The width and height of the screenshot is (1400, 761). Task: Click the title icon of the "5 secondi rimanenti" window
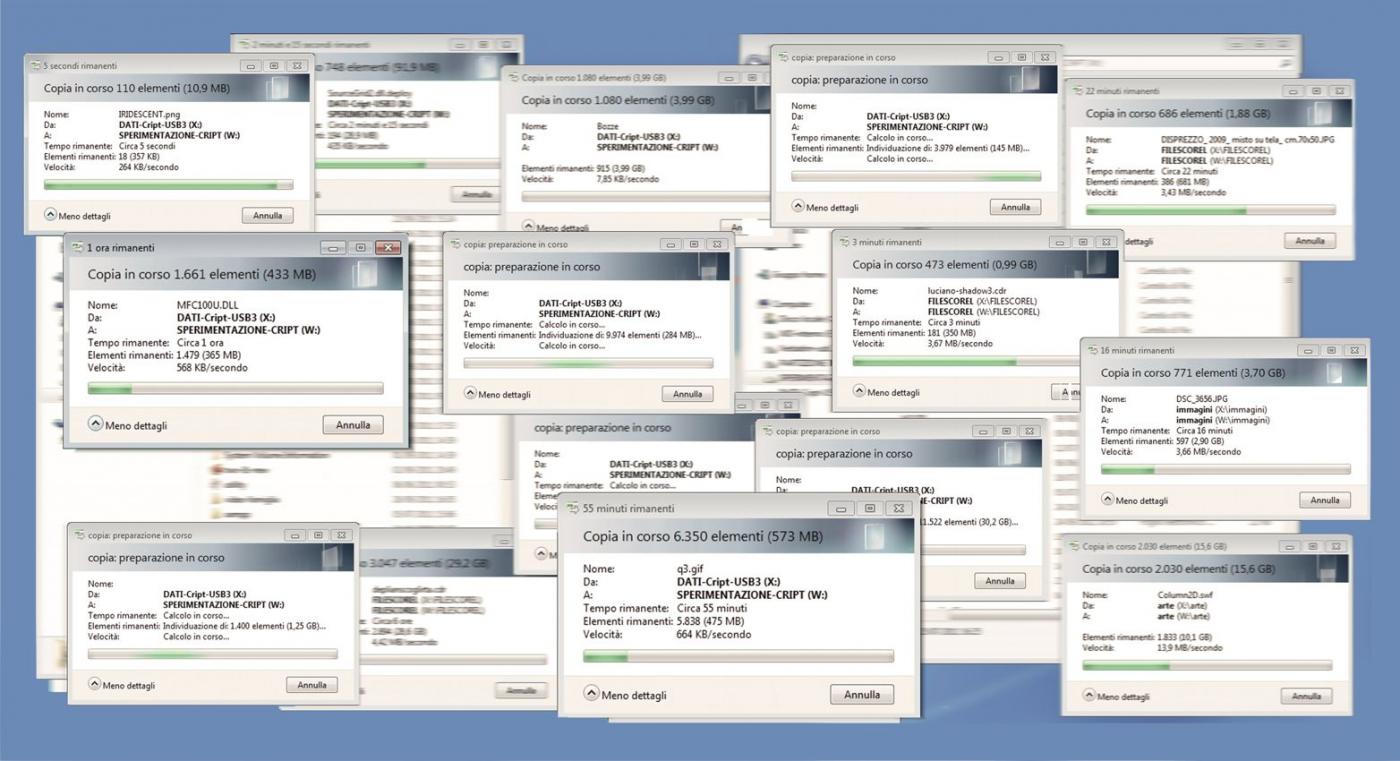tap(35, 66)
